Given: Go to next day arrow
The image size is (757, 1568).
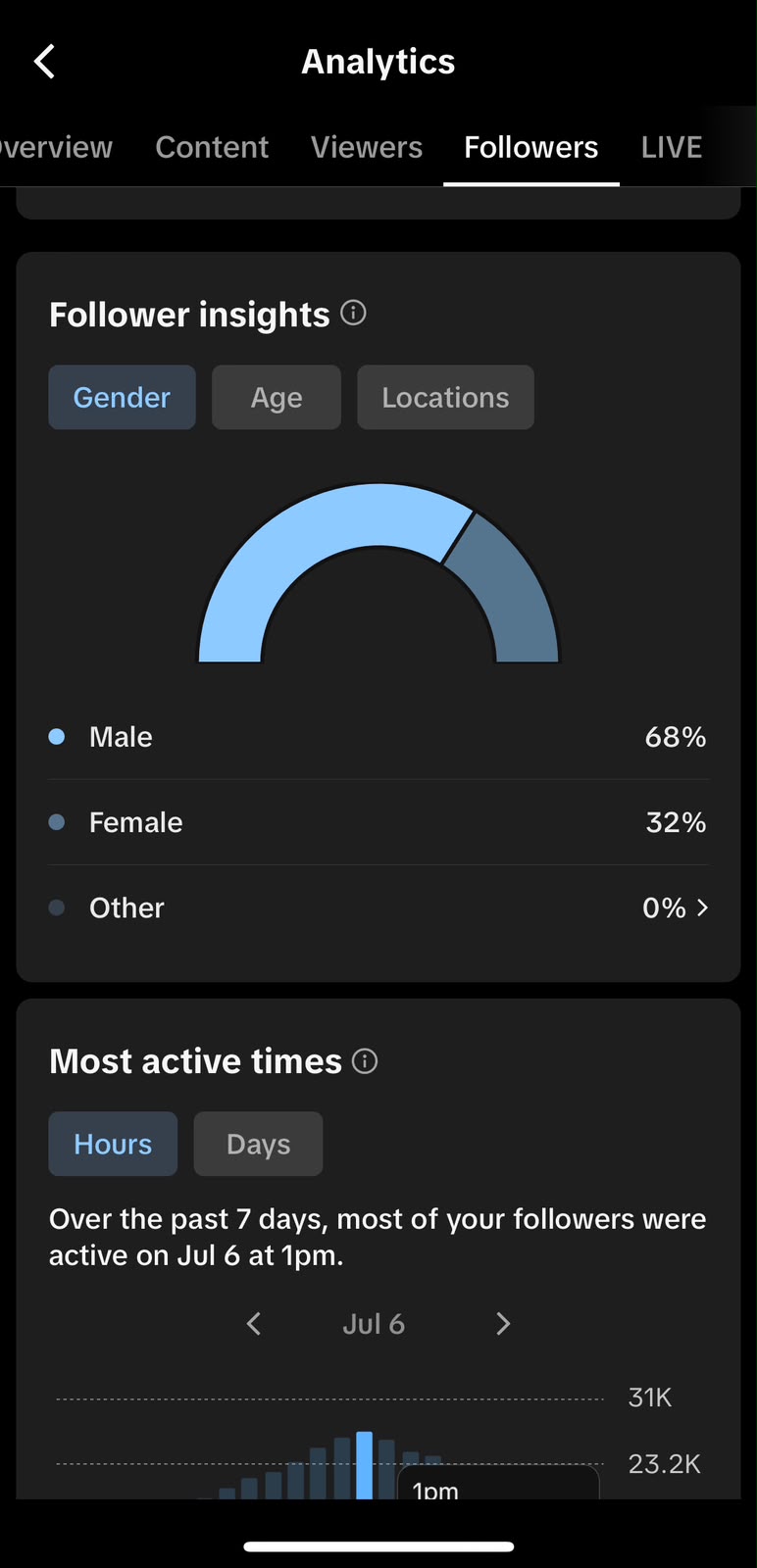Looking at the screenshot, I should (x=503, y=1324).
